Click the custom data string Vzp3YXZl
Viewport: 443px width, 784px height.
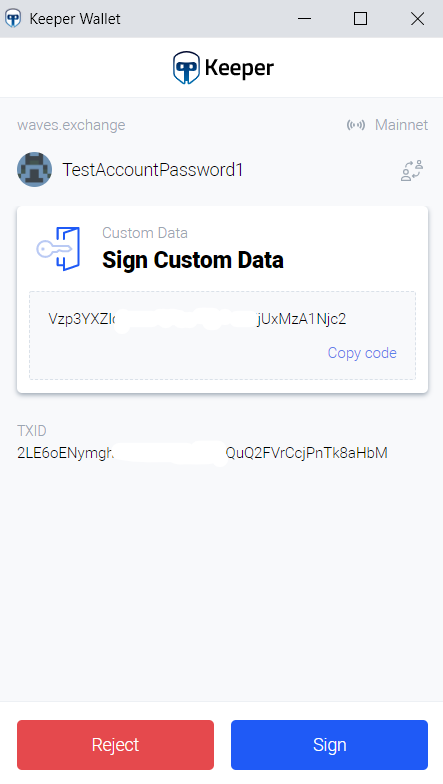click(197, 319)
